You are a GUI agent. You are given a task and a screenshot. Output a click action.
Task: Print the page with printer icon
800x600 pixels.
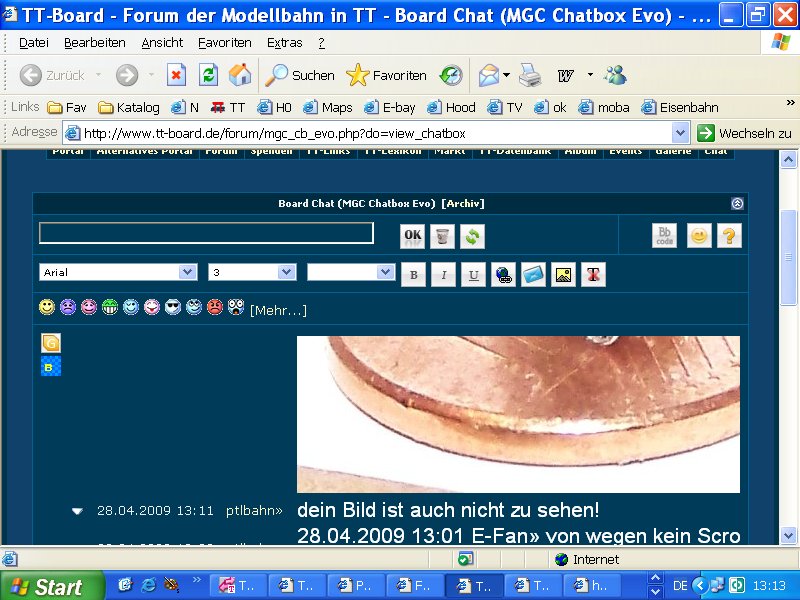click(530, 76)
